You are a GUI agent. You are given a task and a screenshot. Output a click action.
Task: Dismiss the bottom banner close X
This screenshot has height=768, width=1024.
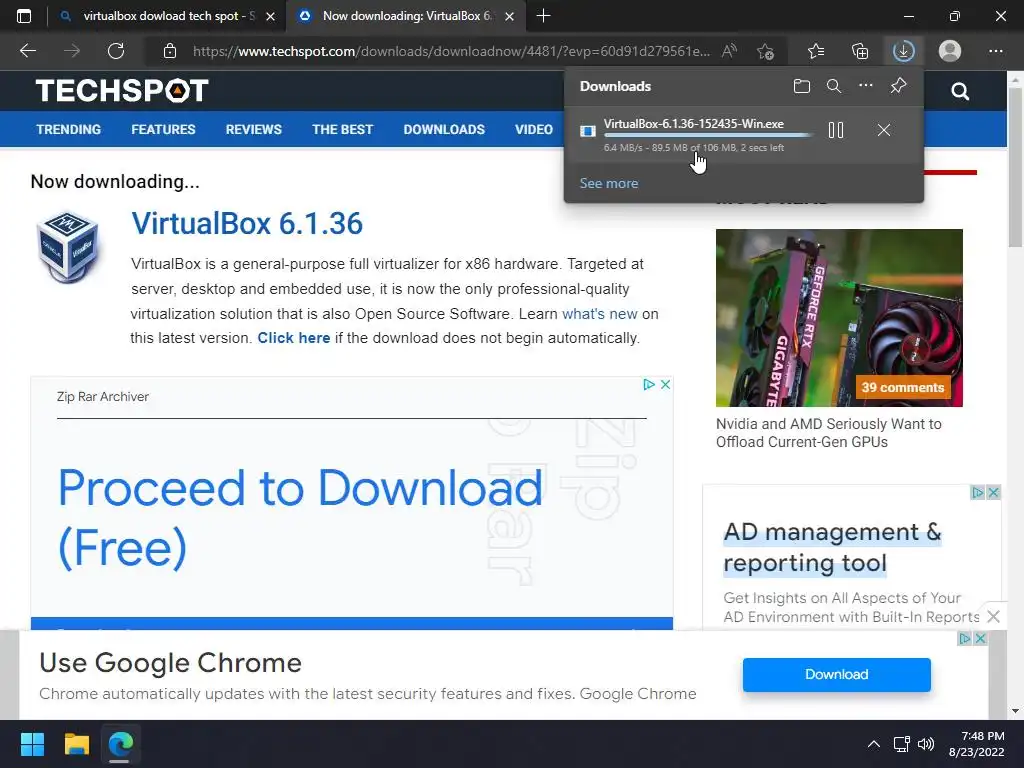[993, 616]
